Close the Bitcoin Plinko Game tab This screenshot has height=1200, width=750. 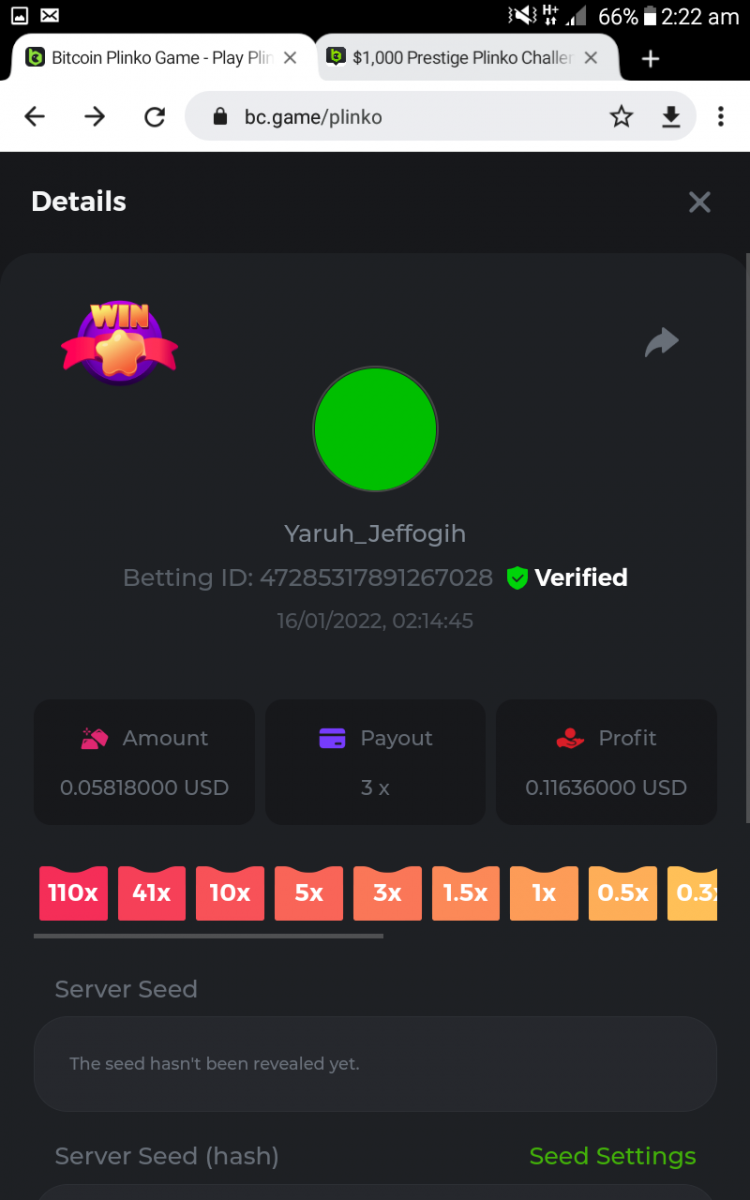(x=290, y=58)
